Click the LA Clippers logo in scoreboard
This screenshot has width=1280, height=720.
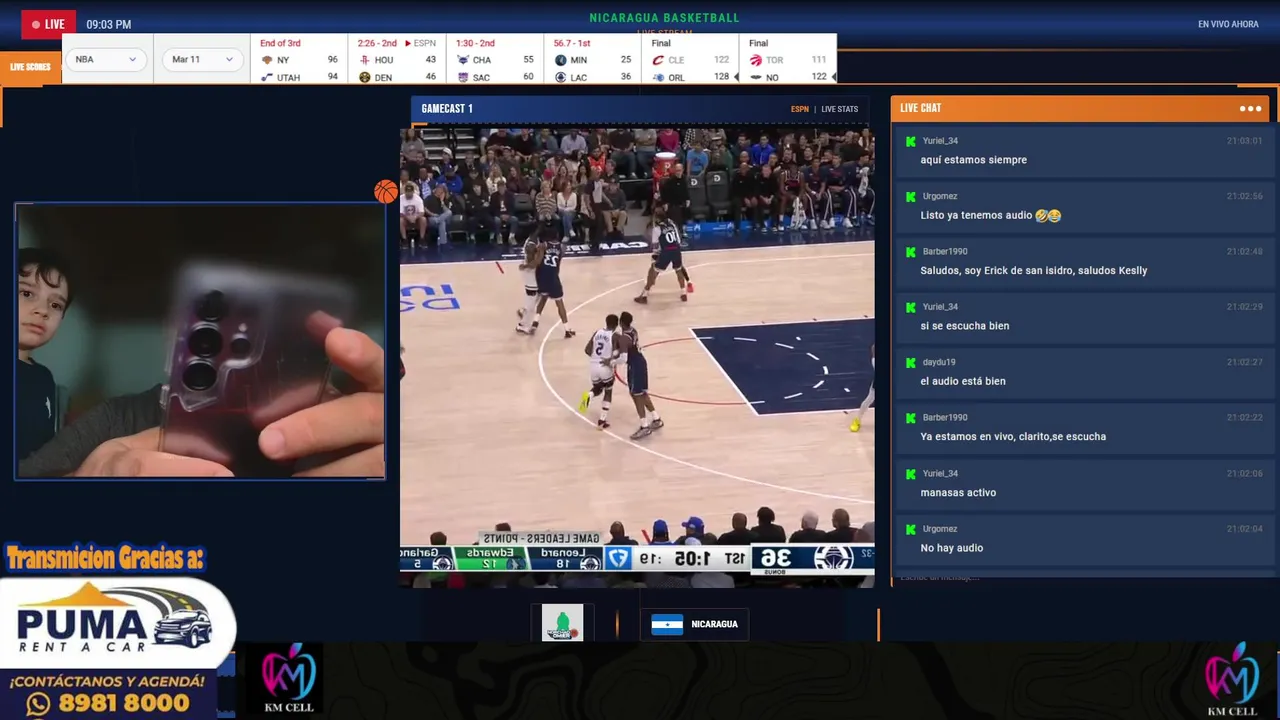[560, 77]
